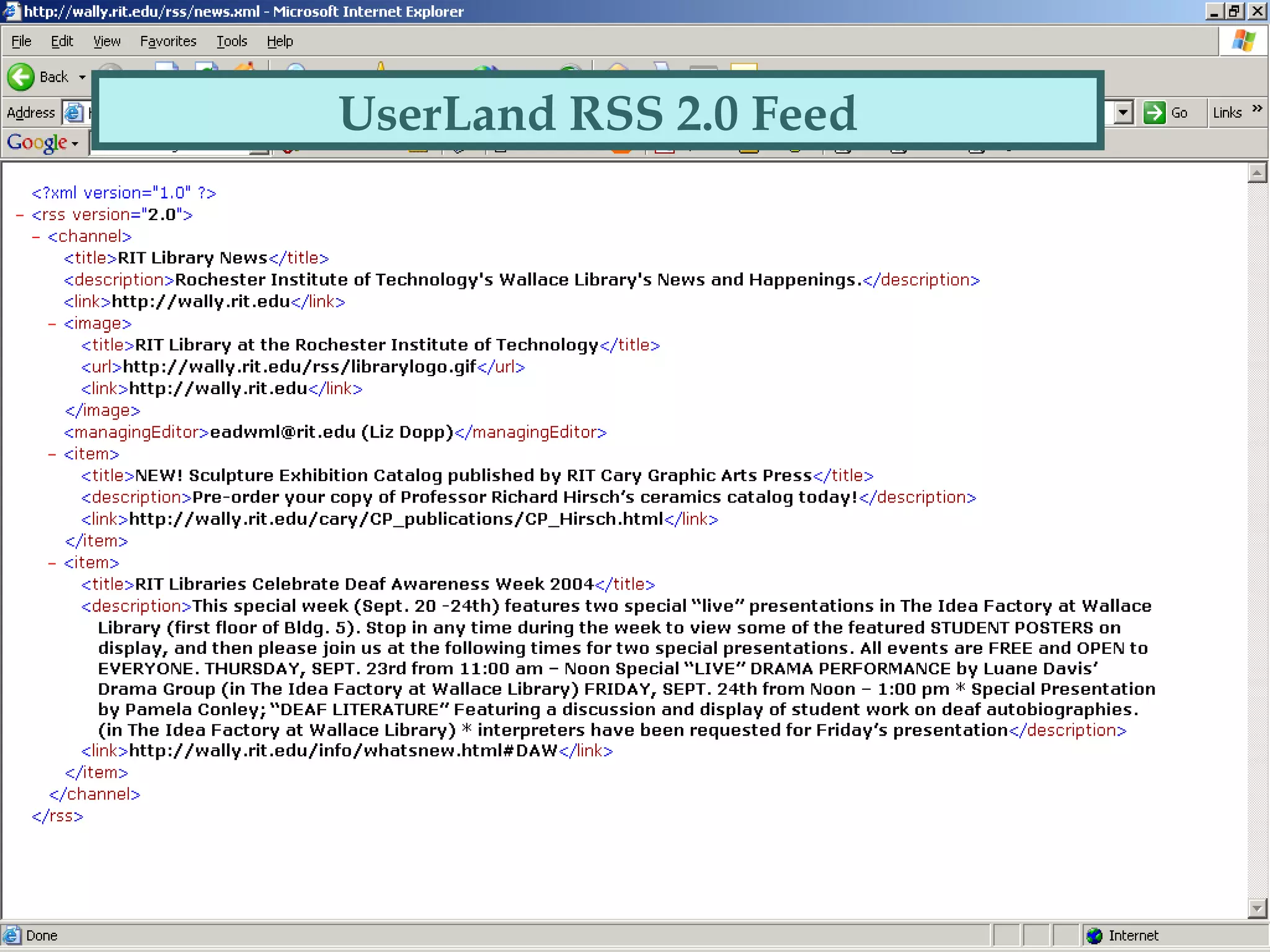Screen dimensions: 1270x952
Task: Collapse the Deaf Awareness Week item node
Action: 52,563
